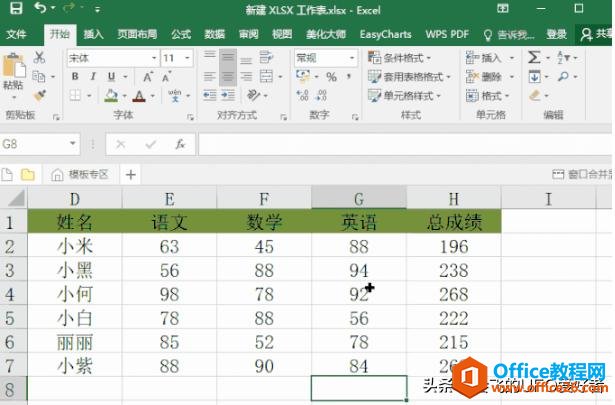Add new tab with plus button
Screen dimensions: 615x405
click(131, 174)
